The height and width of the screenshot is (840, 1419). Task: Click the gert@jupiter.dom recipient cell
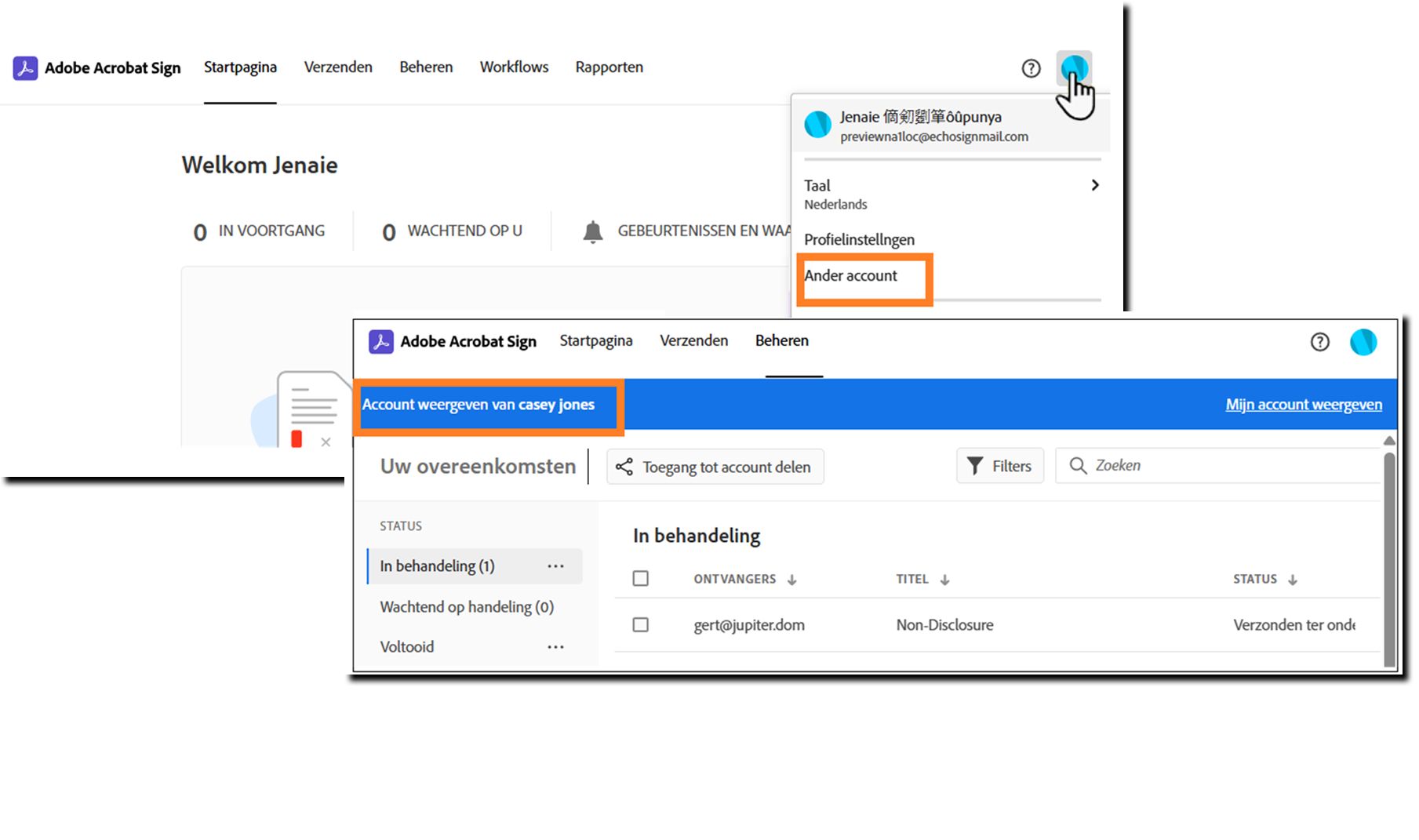coord(749,625)
